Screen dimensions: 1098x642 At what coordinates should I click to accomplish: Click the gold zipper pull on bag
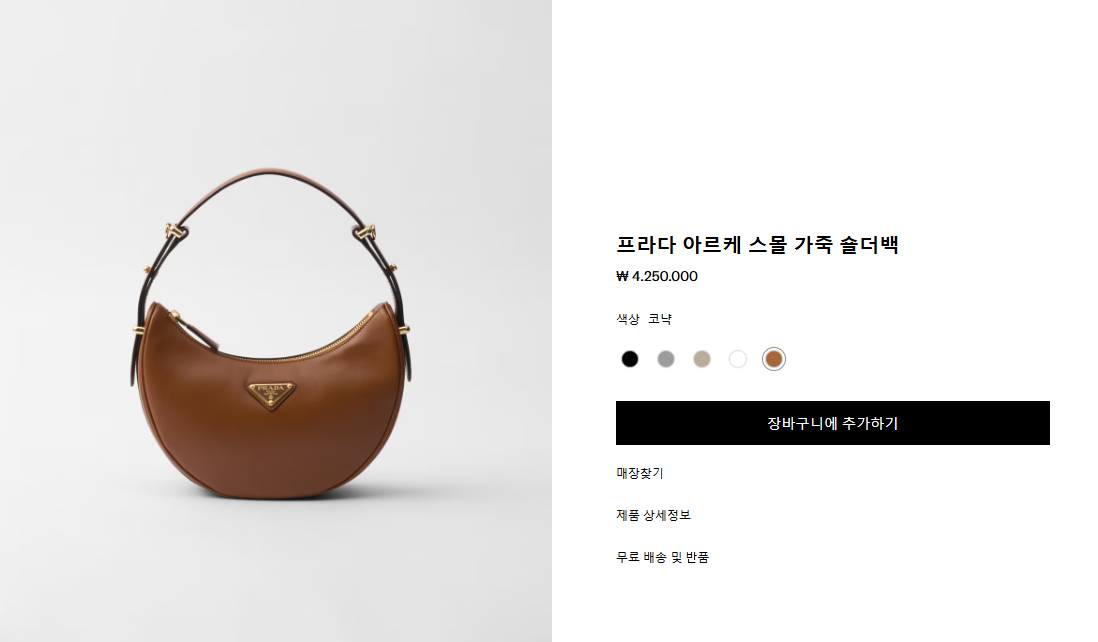point(174,317)
